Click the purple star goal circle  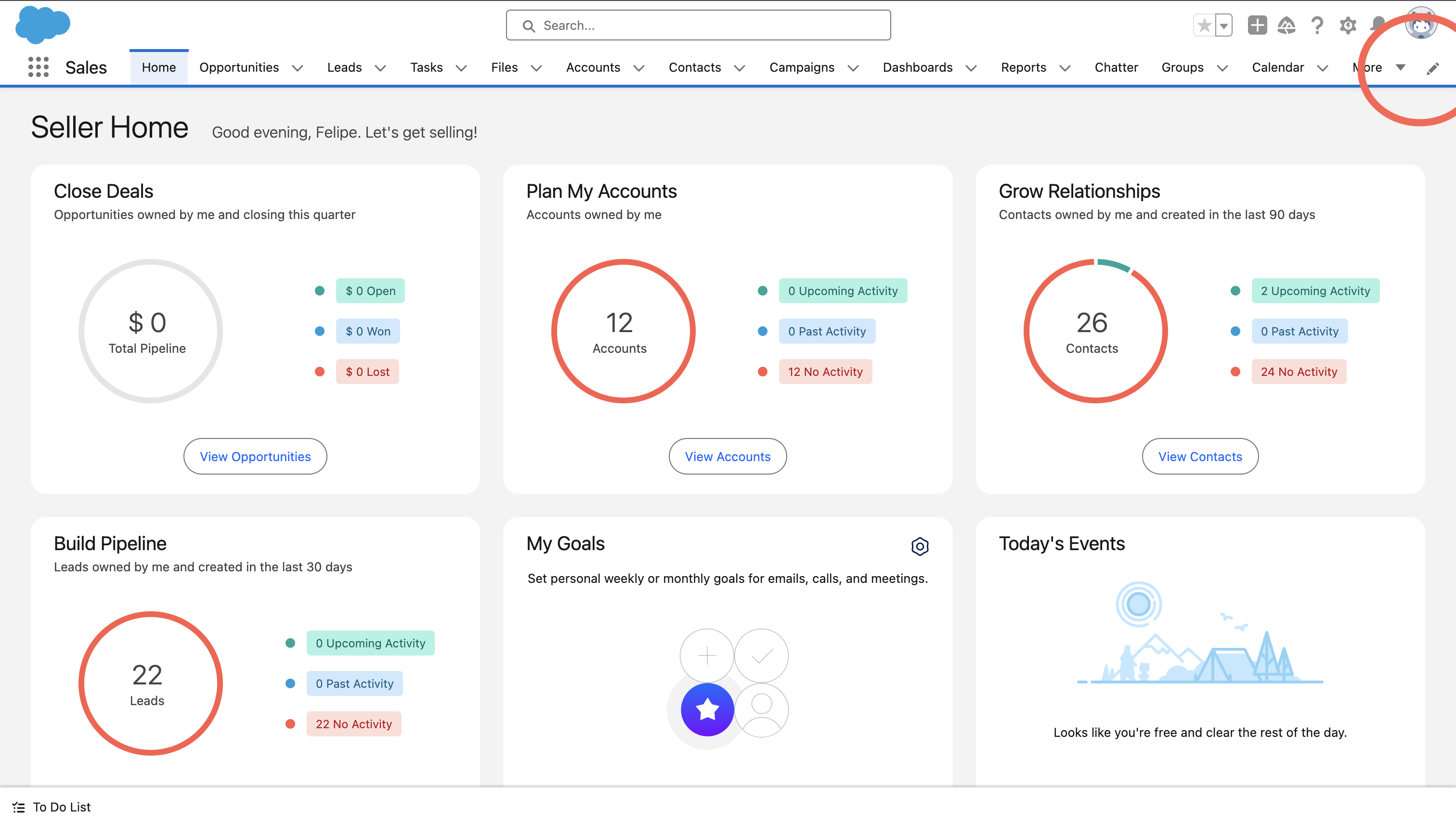point(707,709)
